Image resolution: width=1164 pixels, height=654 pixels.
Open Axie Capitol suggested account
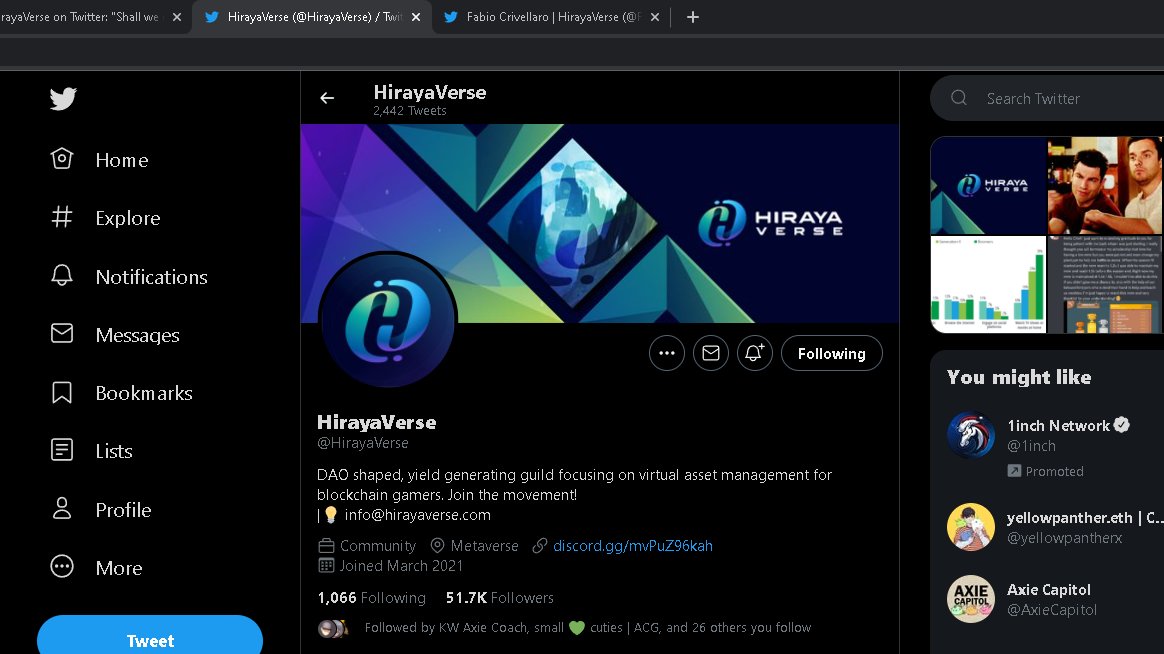[x=1048, y=589]
